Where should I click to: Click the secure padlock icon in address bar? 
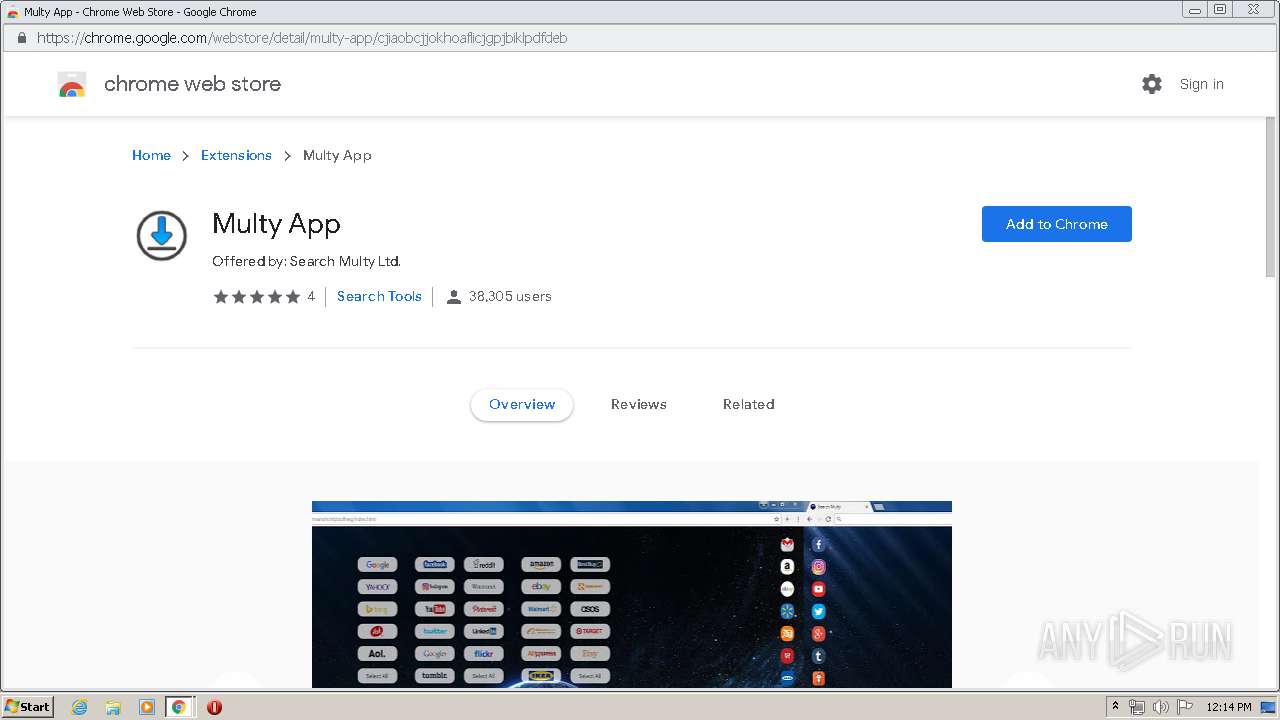pos(21,38)
